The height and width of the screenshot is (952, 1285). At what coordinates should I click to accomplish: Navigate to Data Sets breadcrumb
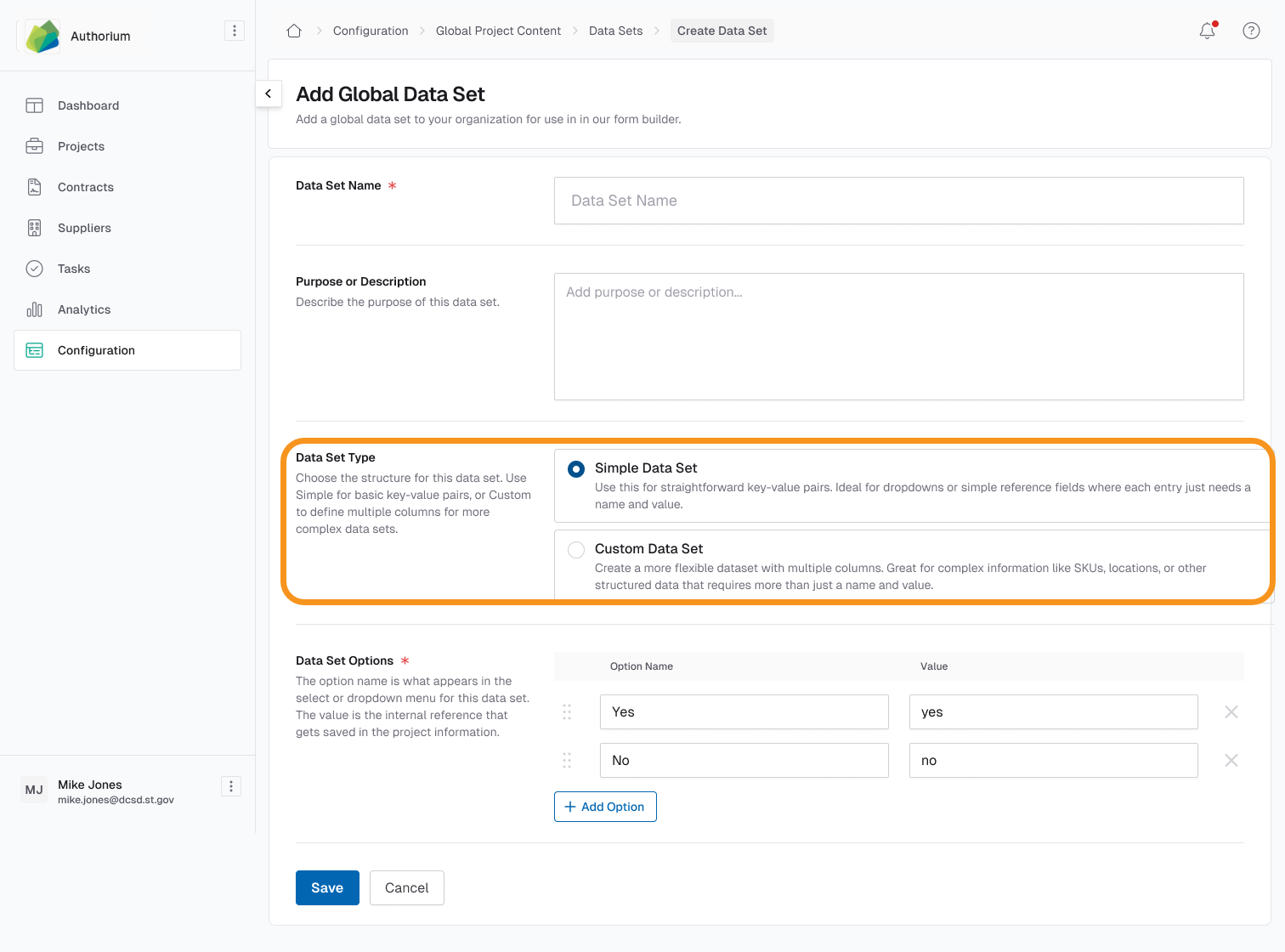tap(615, 31)
